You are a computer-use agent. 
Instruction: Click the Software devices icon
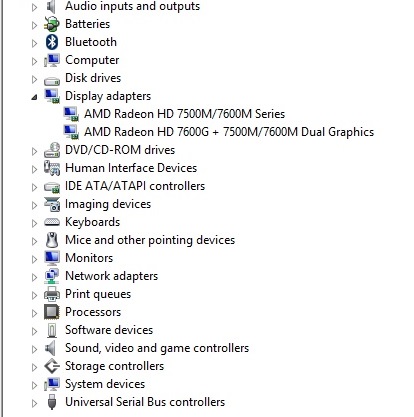point(52,330)
